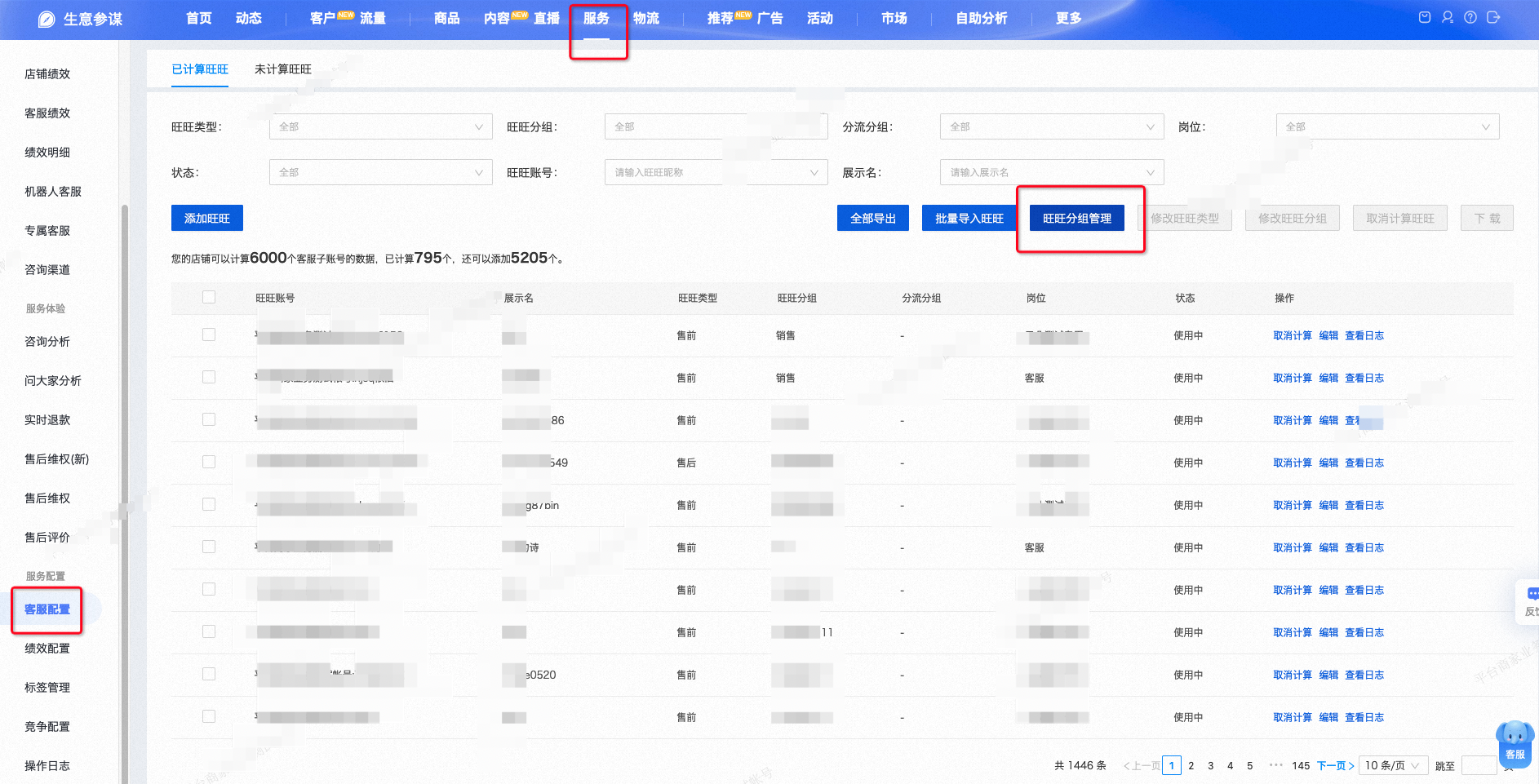Go to page 145 of results
Viewport: 1539px width, 784px height.
(1301, 765)
